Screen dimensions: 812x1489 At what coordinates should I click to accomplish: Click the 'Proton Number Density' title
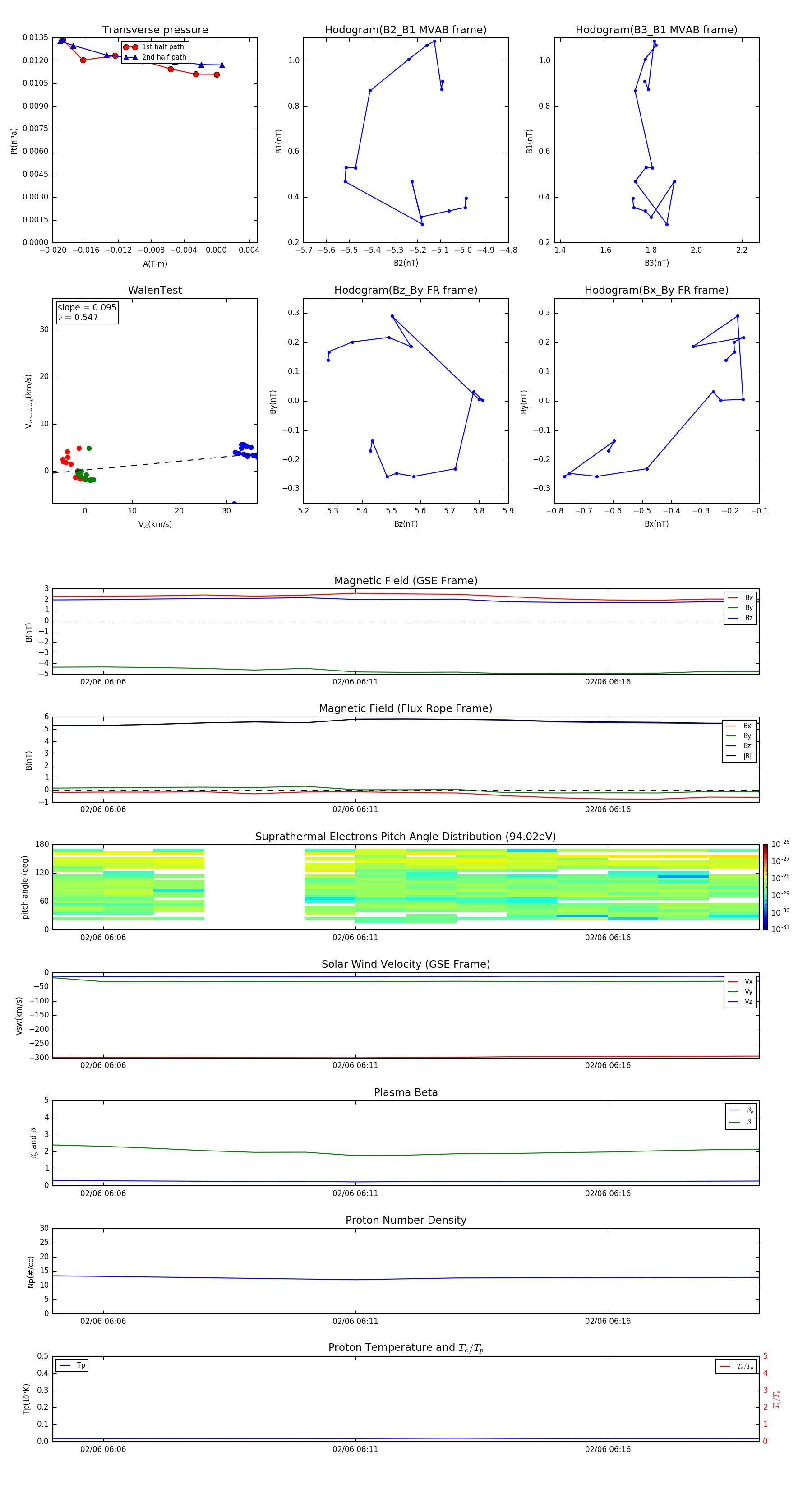point(406,1220)
